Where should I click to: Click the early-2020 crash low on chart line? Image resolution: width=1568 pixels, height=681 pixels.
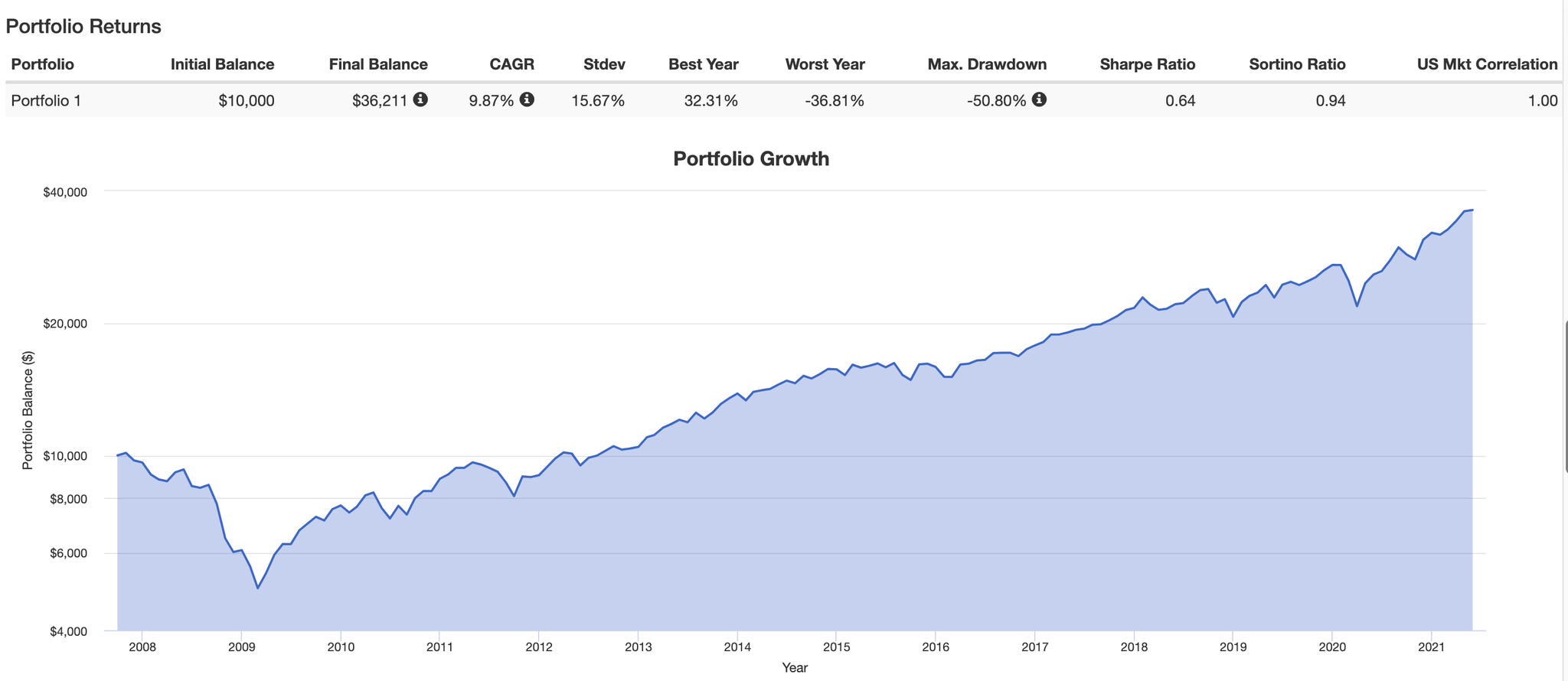tap(1357, 306)
